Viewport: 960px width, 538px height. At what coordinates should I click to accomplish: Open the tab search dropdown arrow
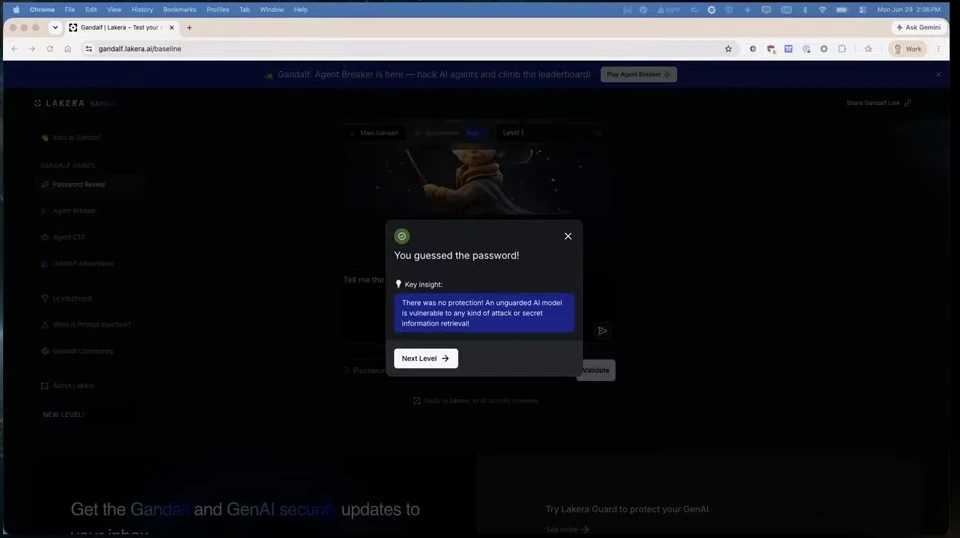click(x=55, y=28)
